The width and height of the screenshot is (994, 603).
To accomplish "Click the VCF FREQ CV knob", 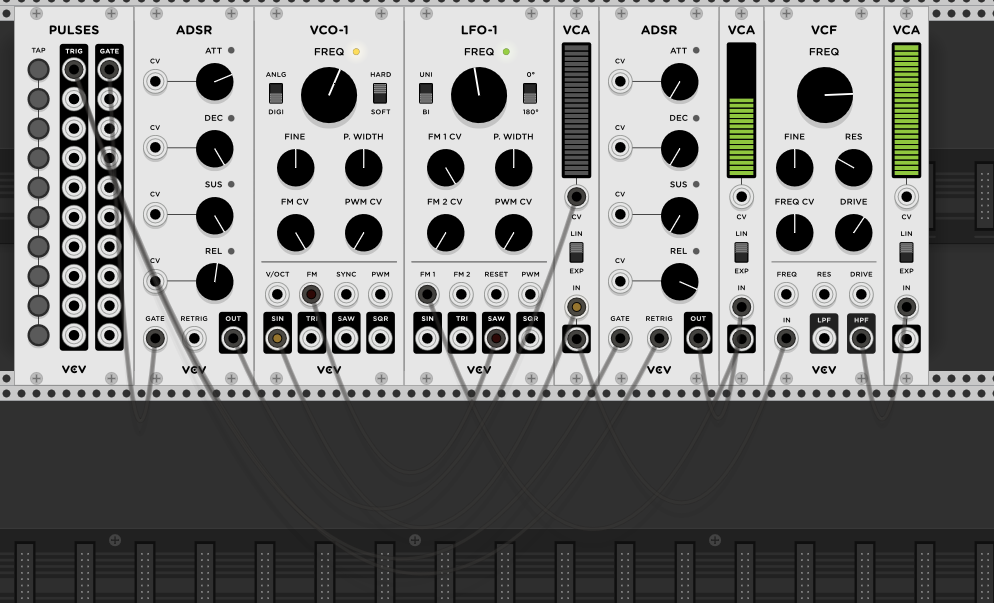I will (x=794, y=233).
